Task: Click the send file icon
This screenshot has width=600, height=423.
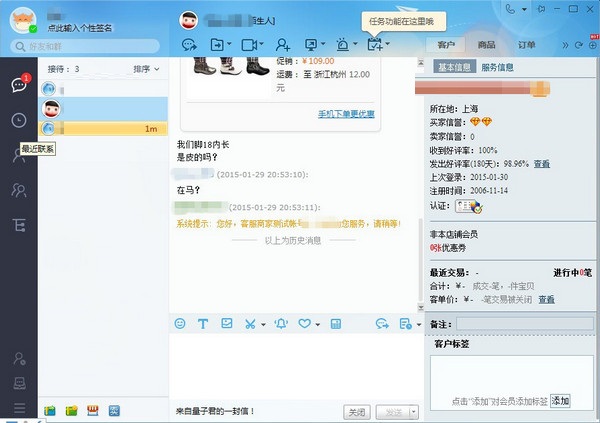Action: 217,45
